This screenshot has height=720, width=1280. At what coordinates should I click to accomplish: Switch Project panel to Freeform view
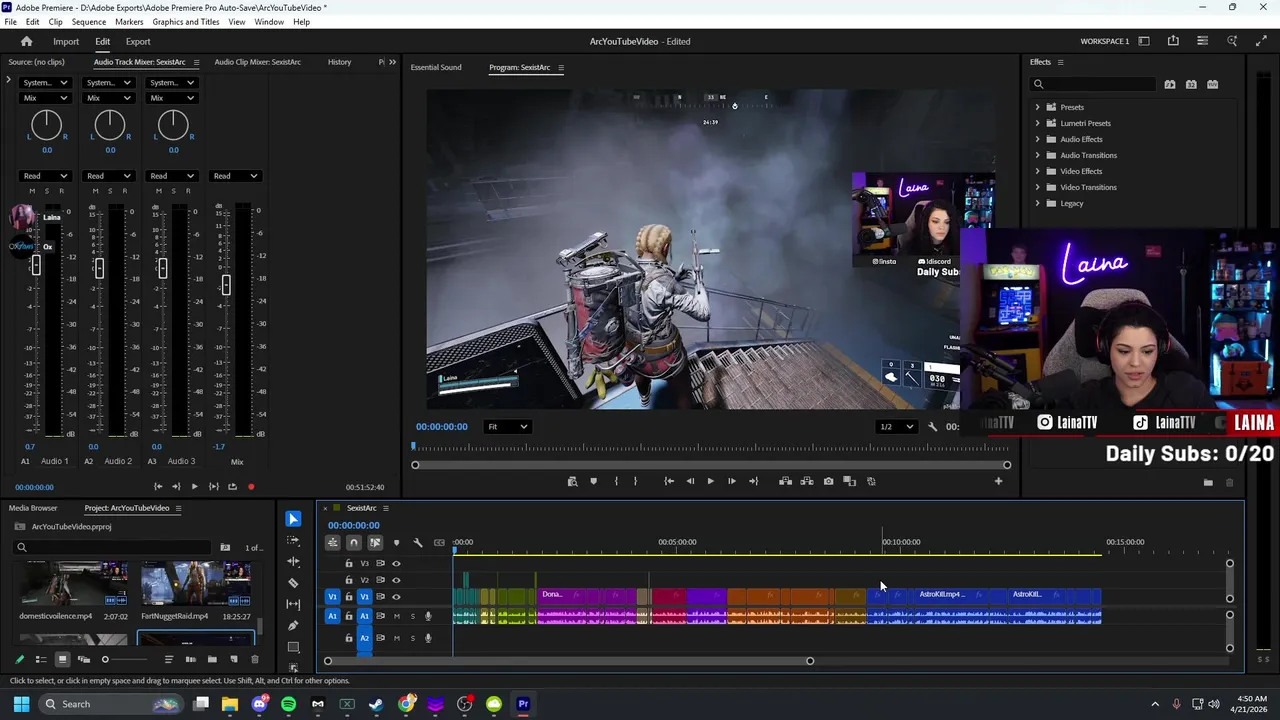tap(84, 660)
